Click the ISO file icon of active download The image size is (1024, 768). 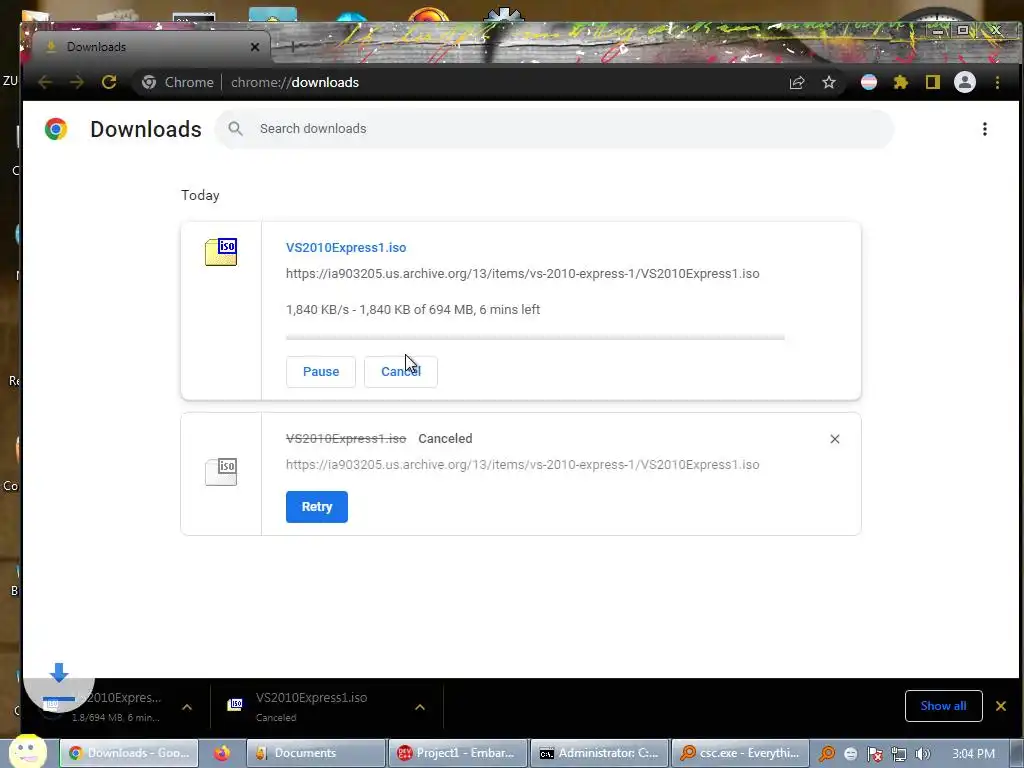tap(221, 252)
